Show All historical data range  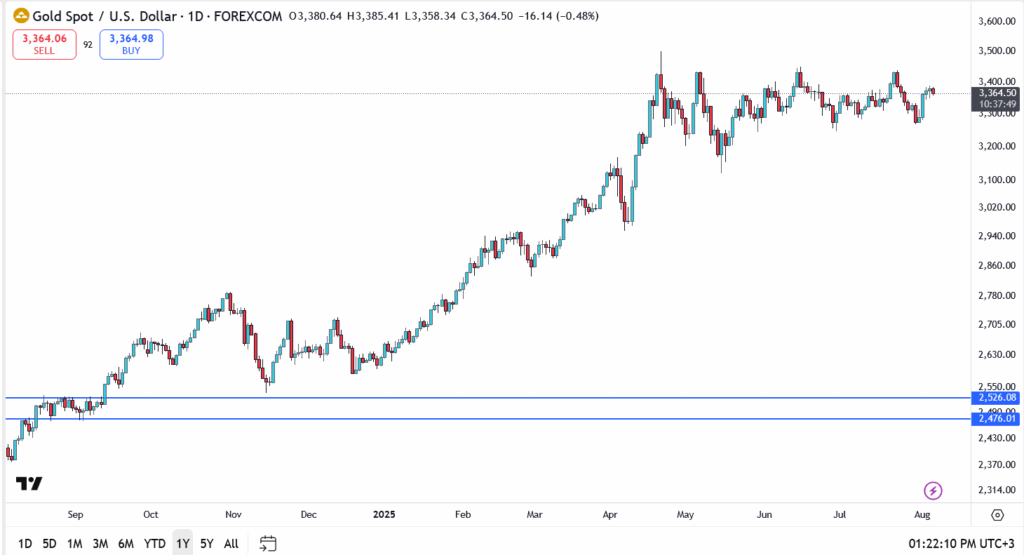(x=231, y=543)
